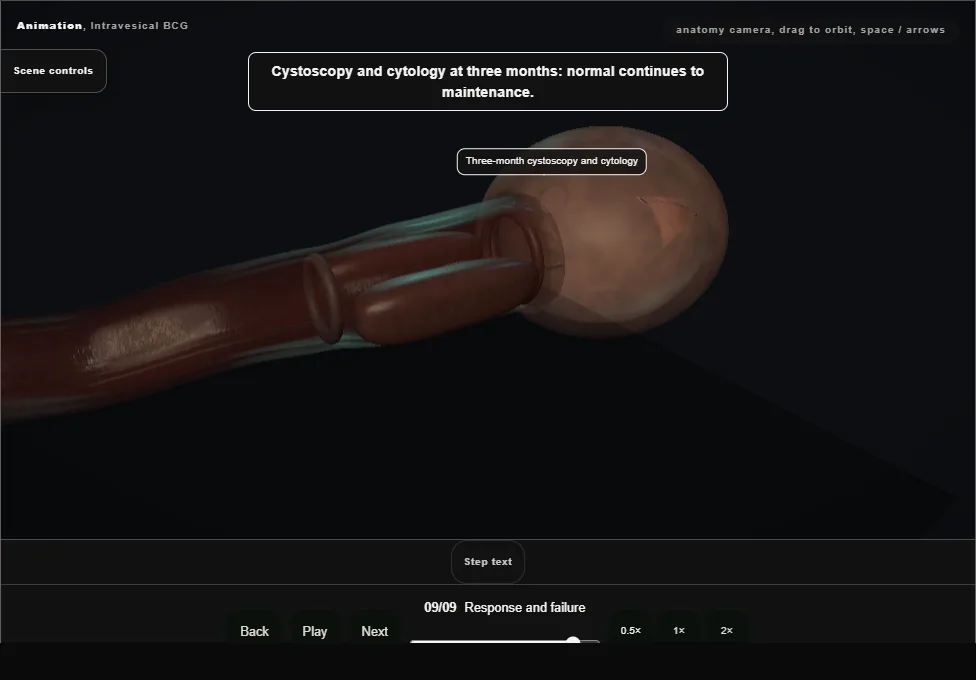Click the cystoscopy caption text box
976x680 pixels.
coord(487,82)
